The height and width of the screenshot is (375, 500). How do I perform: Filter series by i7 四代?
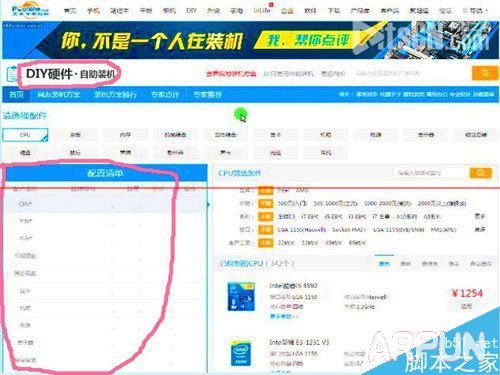coord(309,217)
